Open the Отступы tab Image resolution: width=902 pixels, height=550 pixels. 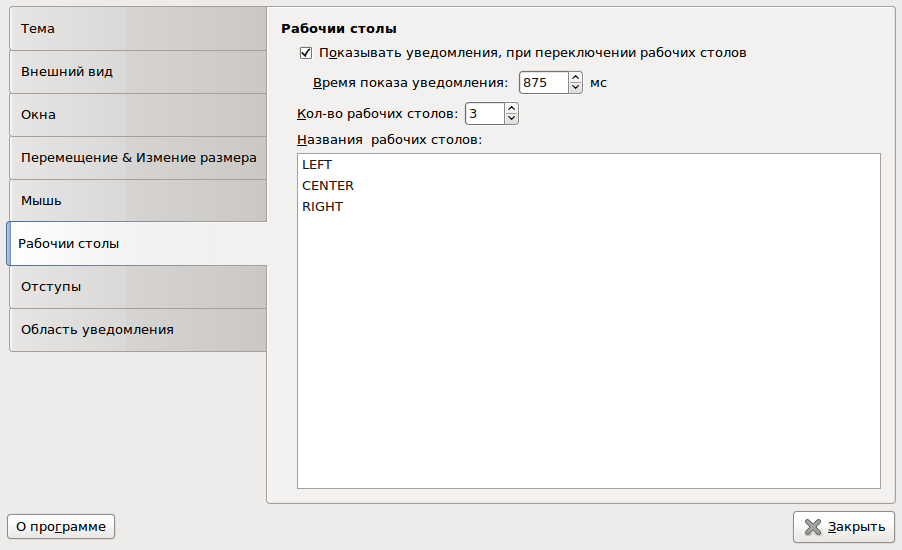(137, 287)
